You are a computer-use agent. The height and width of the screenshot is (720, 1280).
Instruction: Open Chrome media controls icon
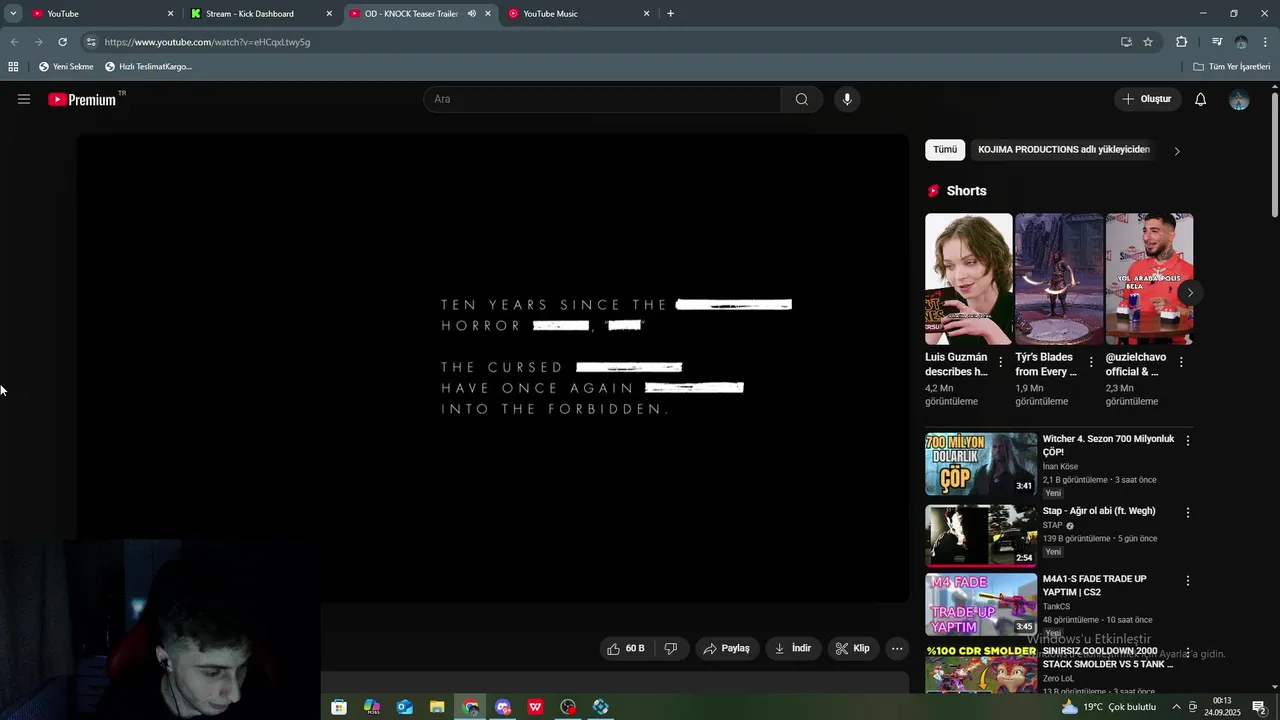tap(1217, 42)
